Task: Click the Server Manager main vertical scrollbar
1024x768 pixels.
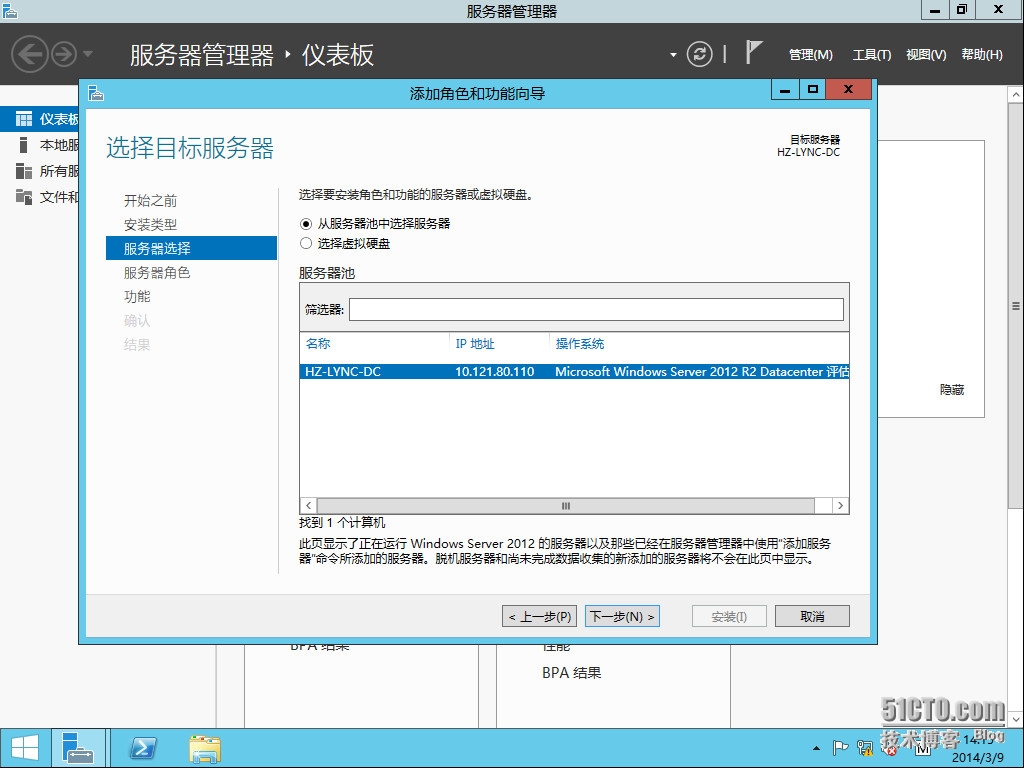Action: [1016, 306]
